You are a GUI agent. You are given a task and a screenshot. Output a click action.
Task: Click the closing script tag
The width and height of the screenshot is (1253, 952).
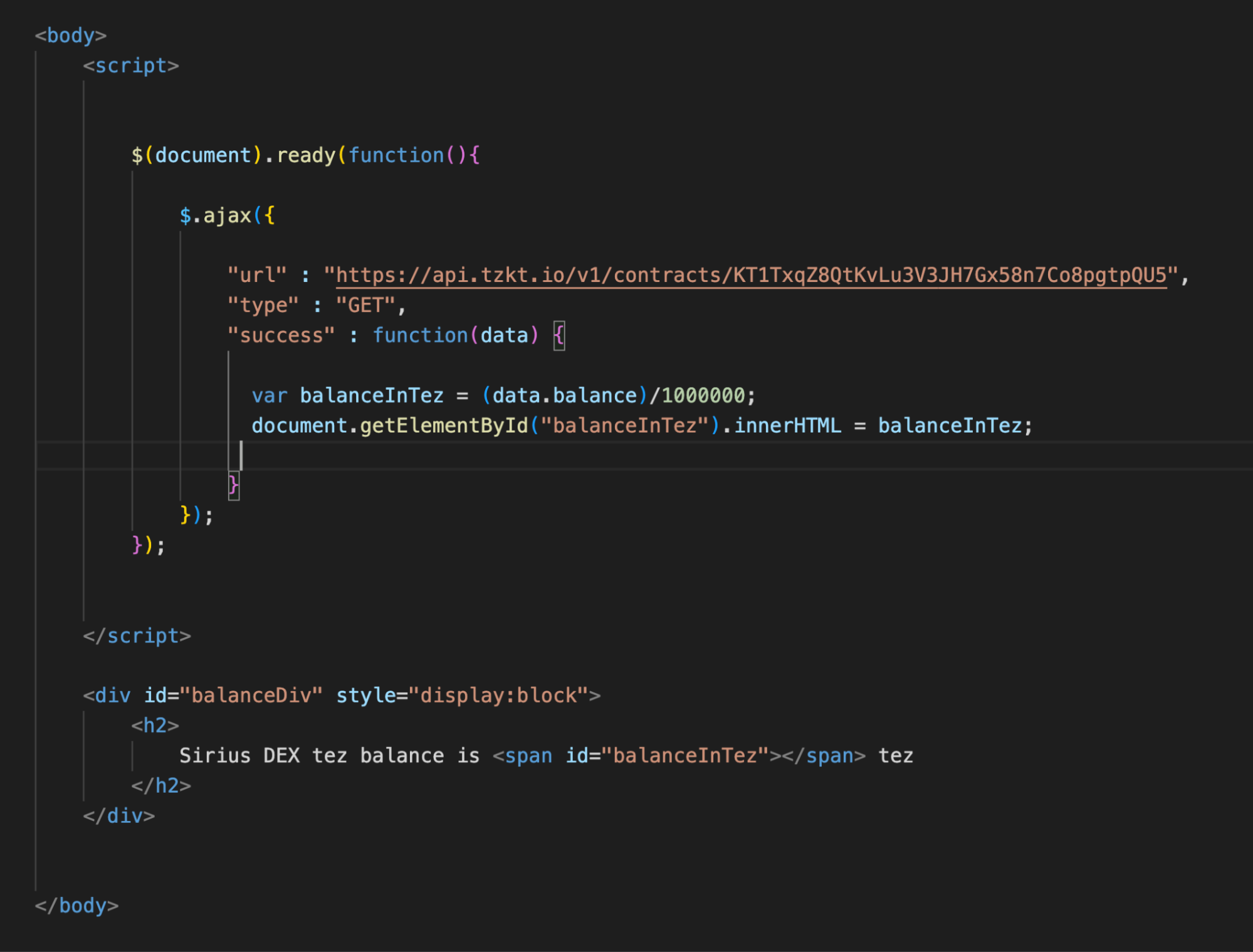137,636
